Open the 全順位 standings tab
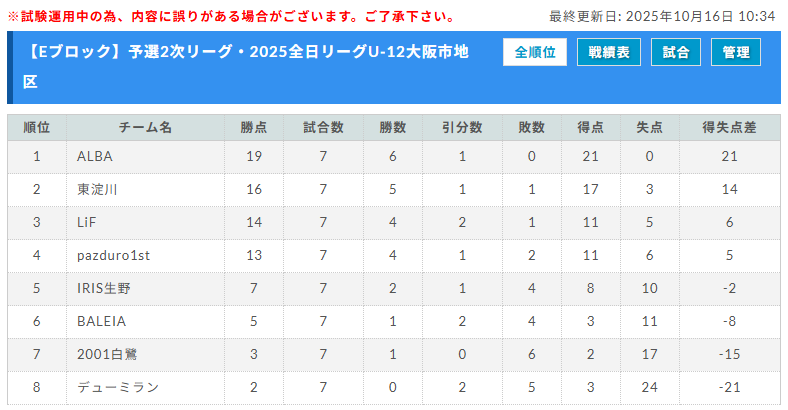788x410 pixels. click(535, 53)
